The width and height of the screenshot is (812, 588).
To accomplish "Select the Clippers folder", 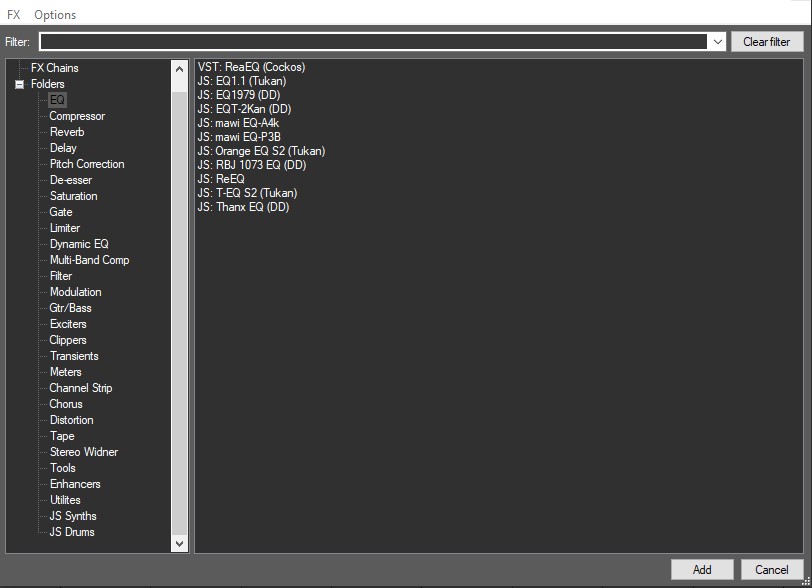I will coord(67,340).
